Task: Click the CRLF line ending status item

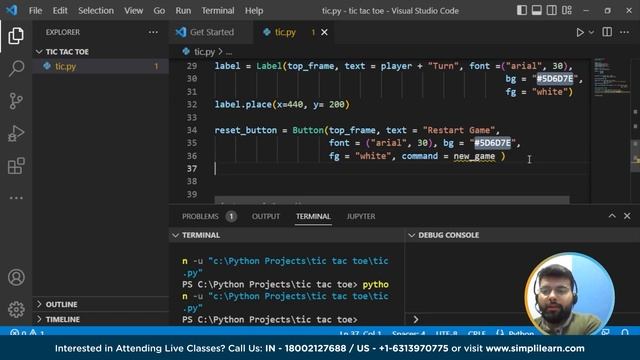Action: click(x=476, y=333)
